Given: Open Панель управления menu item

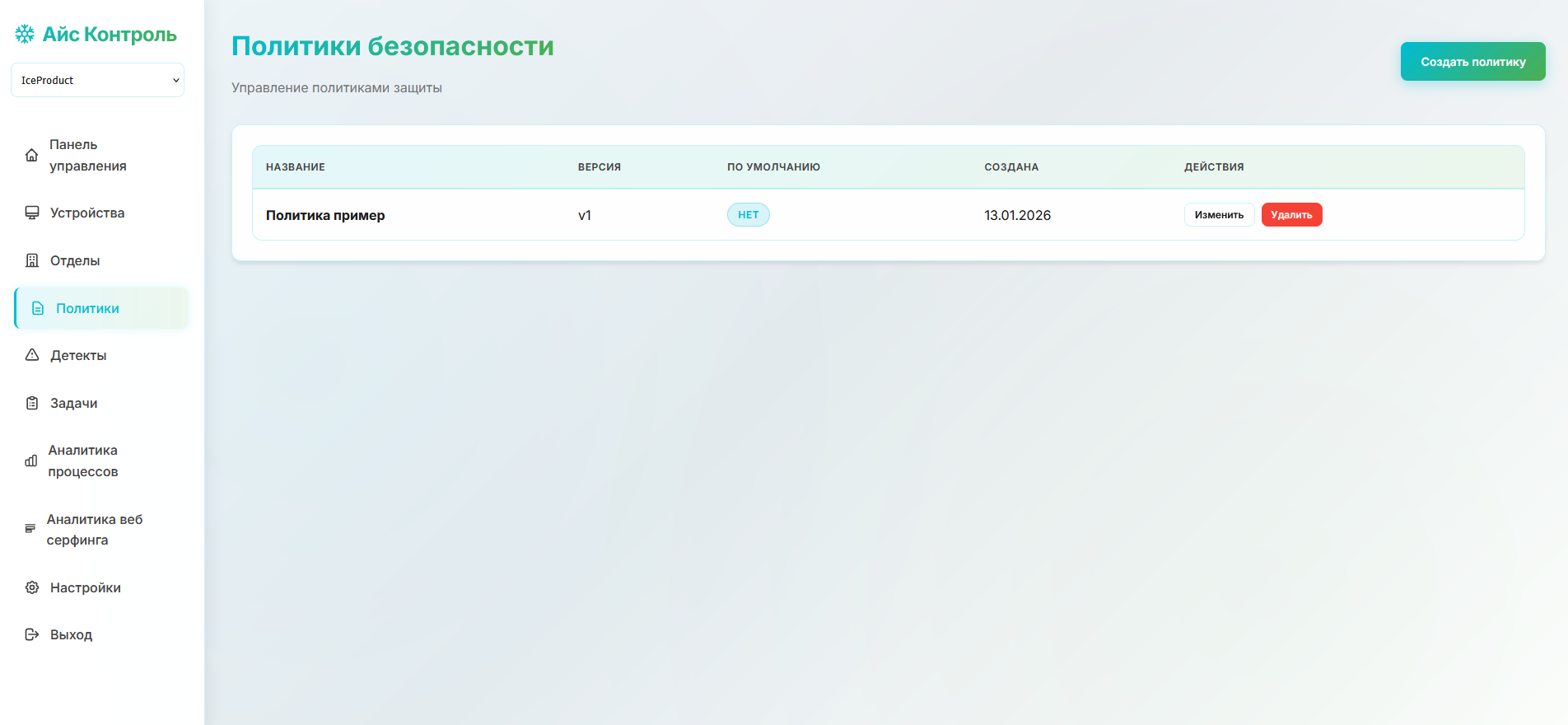Looking at the screenshot, I should coord(101,155).
